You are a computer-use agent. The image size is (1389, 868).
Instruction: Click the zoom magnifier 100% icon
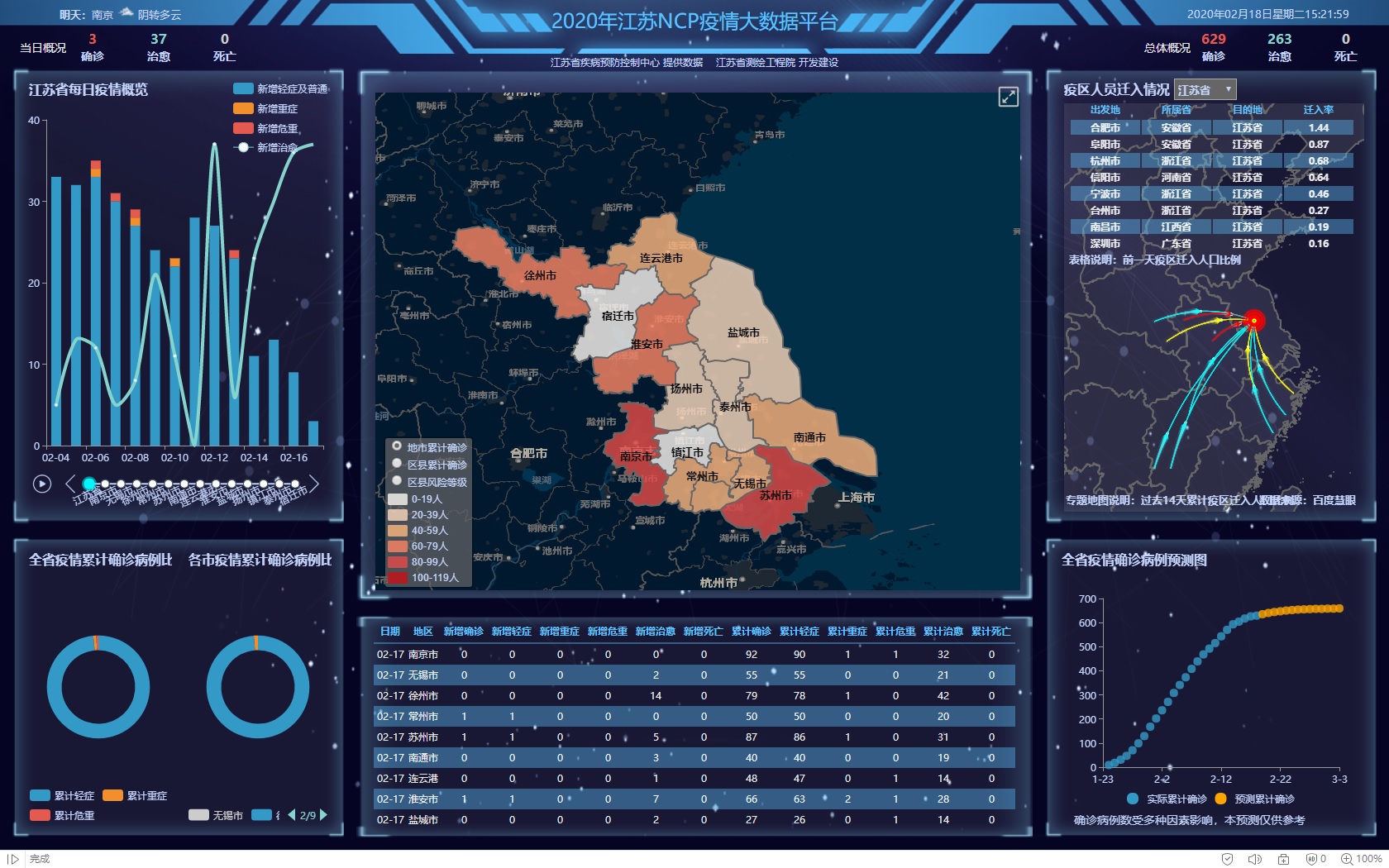pos(1347,859)
